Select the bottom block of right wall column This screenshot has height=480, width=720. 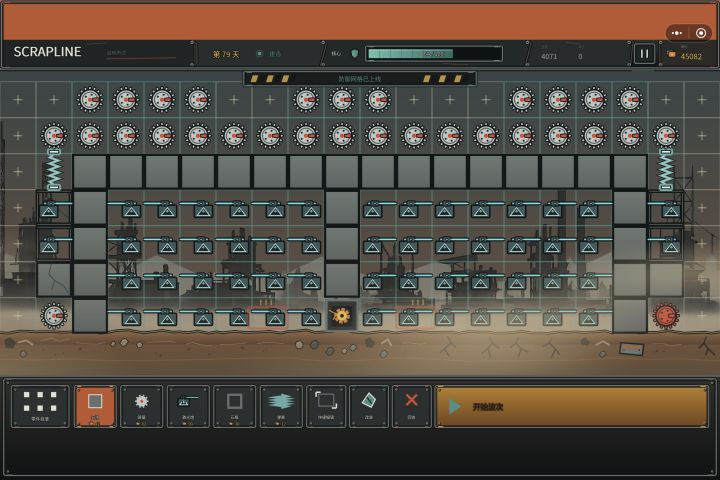pos(630,316)
